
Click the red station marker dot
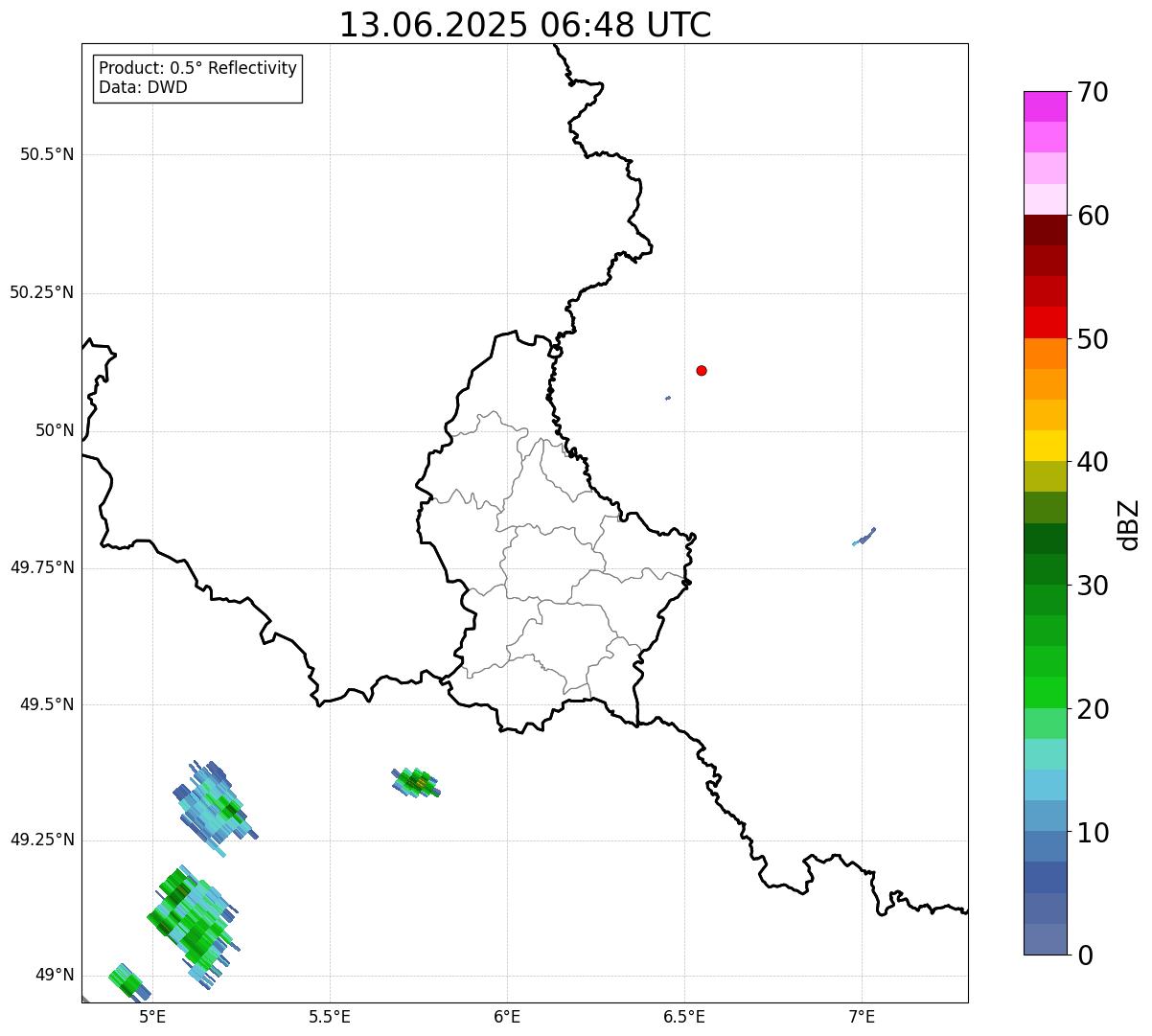pos(702,370)
